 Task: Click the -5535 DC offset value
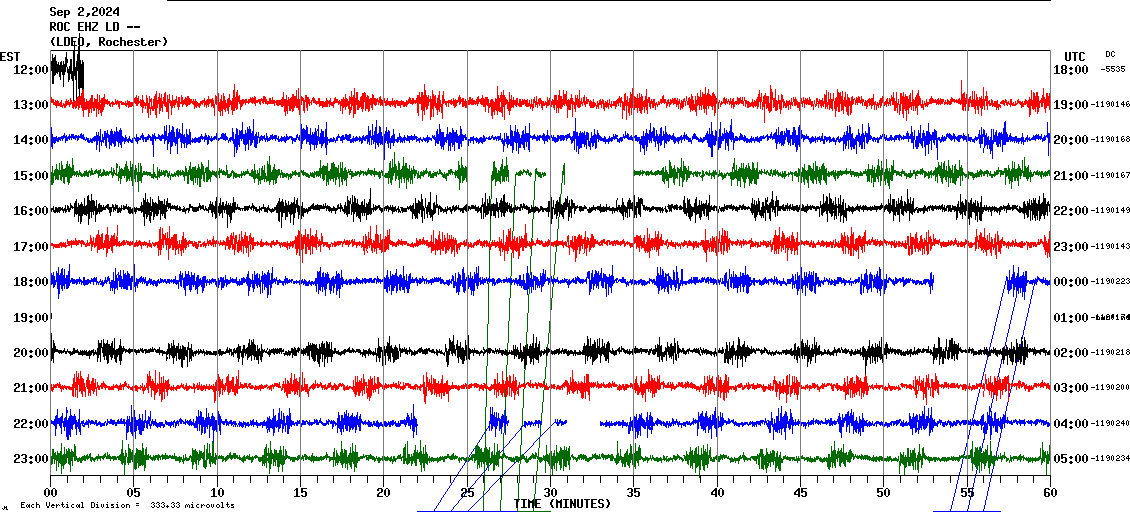click(1112, 70)
